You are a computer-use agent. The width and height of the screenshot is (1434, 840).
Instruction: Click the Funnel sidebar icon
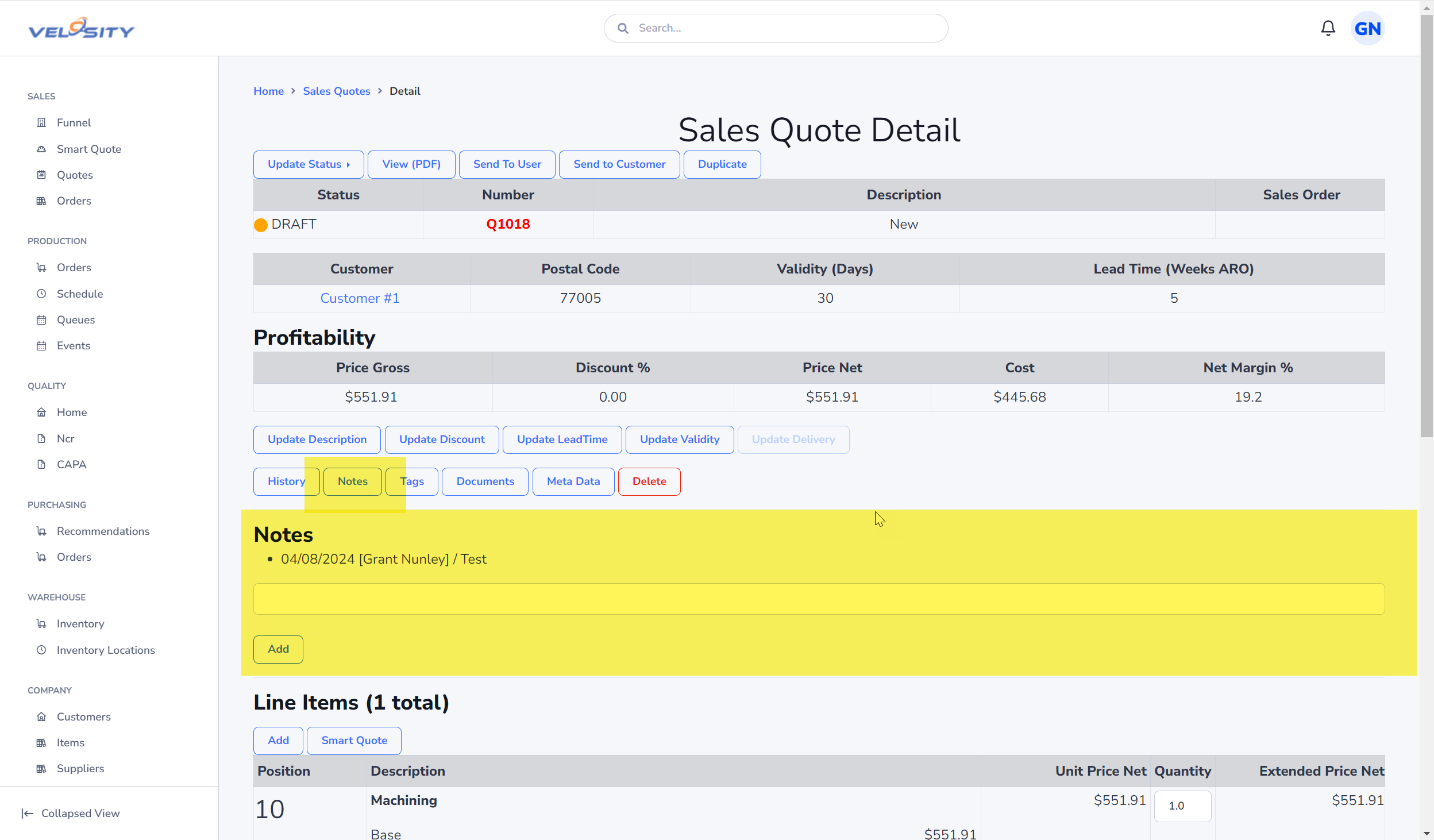coord(41,122)
